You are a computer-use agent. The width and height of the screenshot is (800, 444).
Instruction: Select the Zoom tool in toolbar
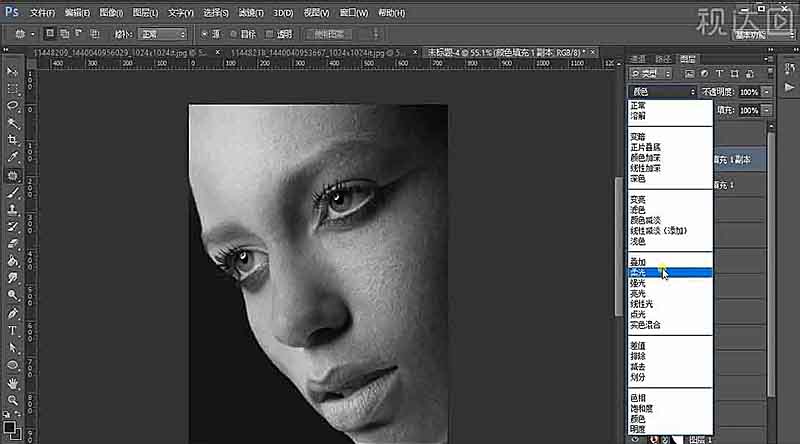click(12, 400)
